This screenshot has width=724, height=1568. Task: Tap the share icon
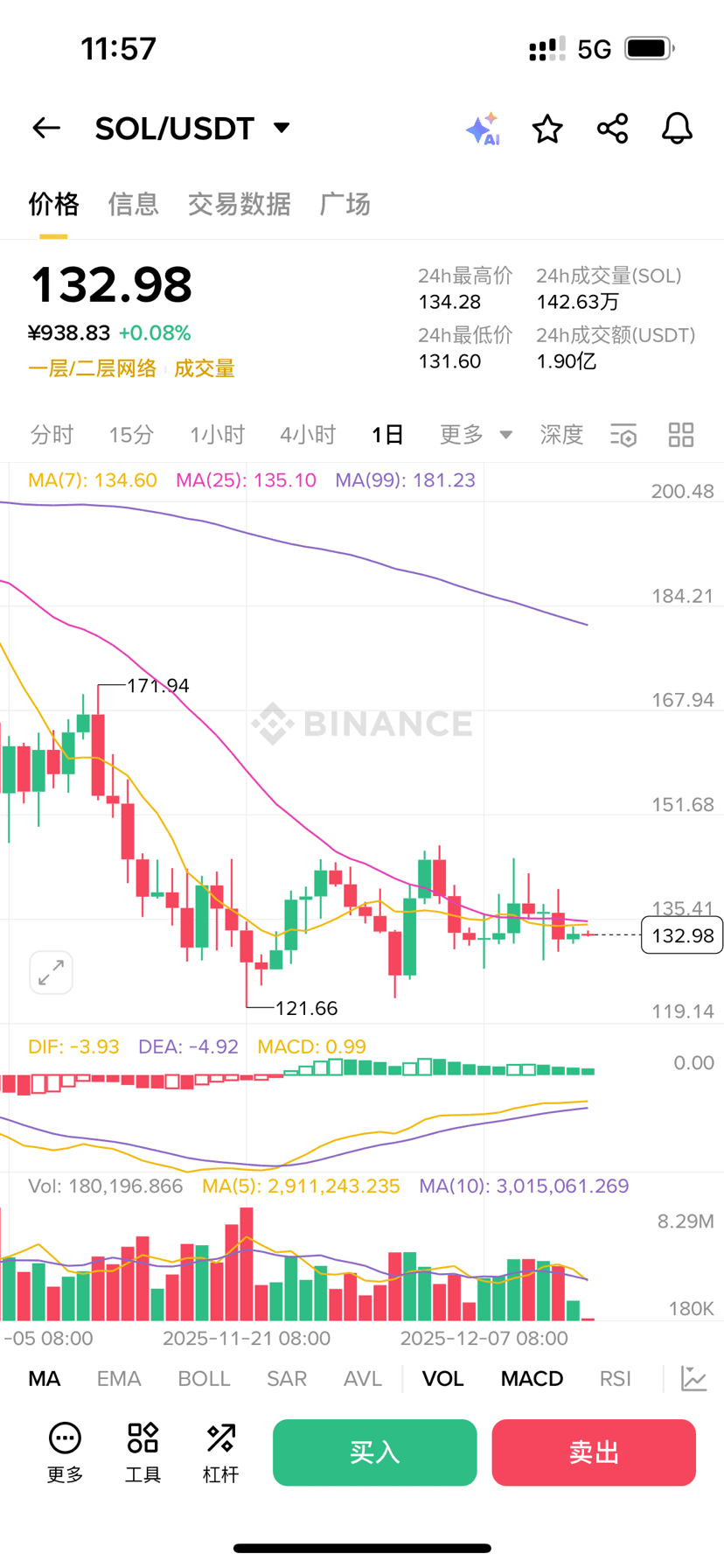click(x=612, y=129)
